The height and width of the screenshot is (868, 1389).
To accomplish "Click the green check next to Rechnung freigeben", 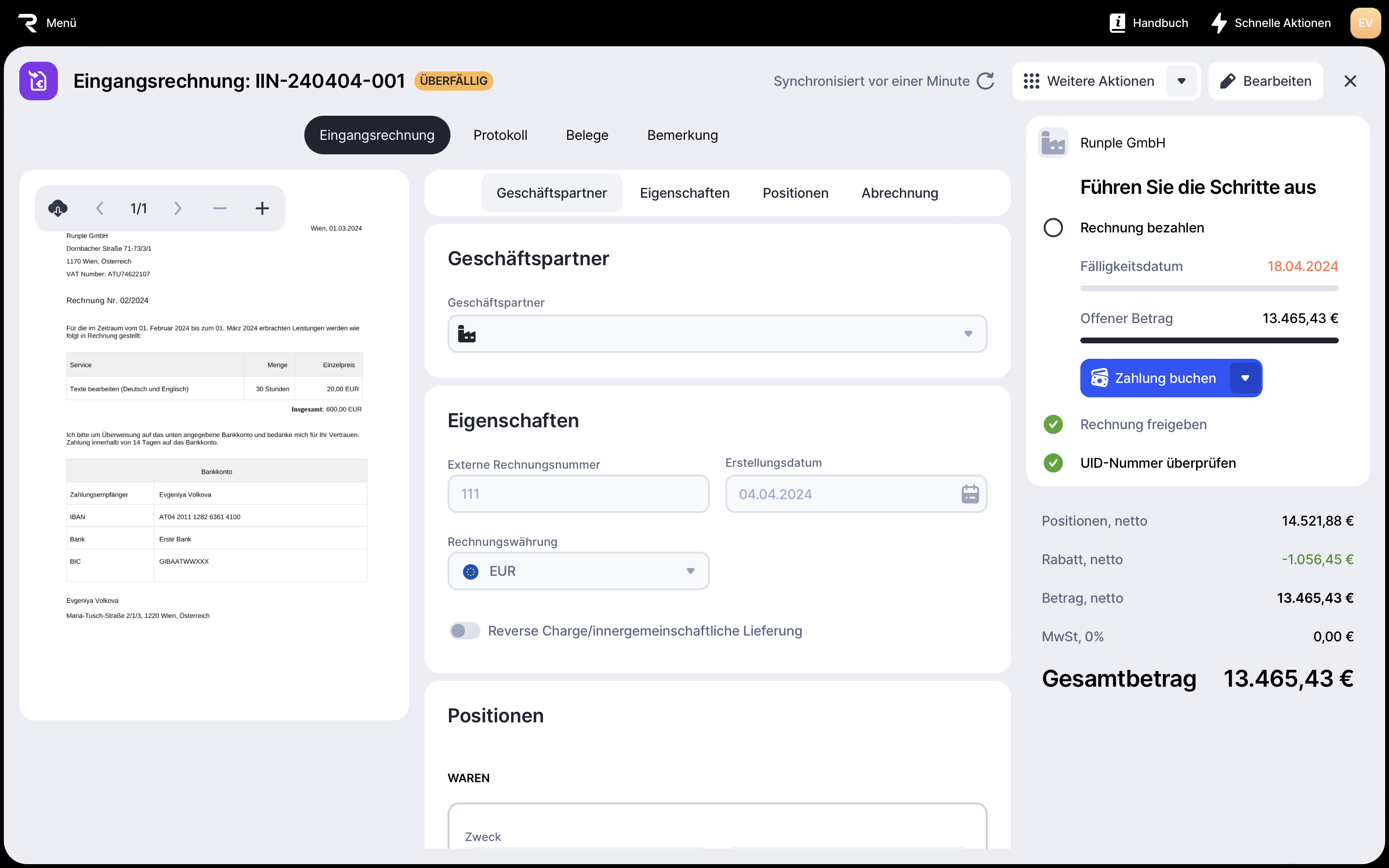I will [x=1053, y=424].
